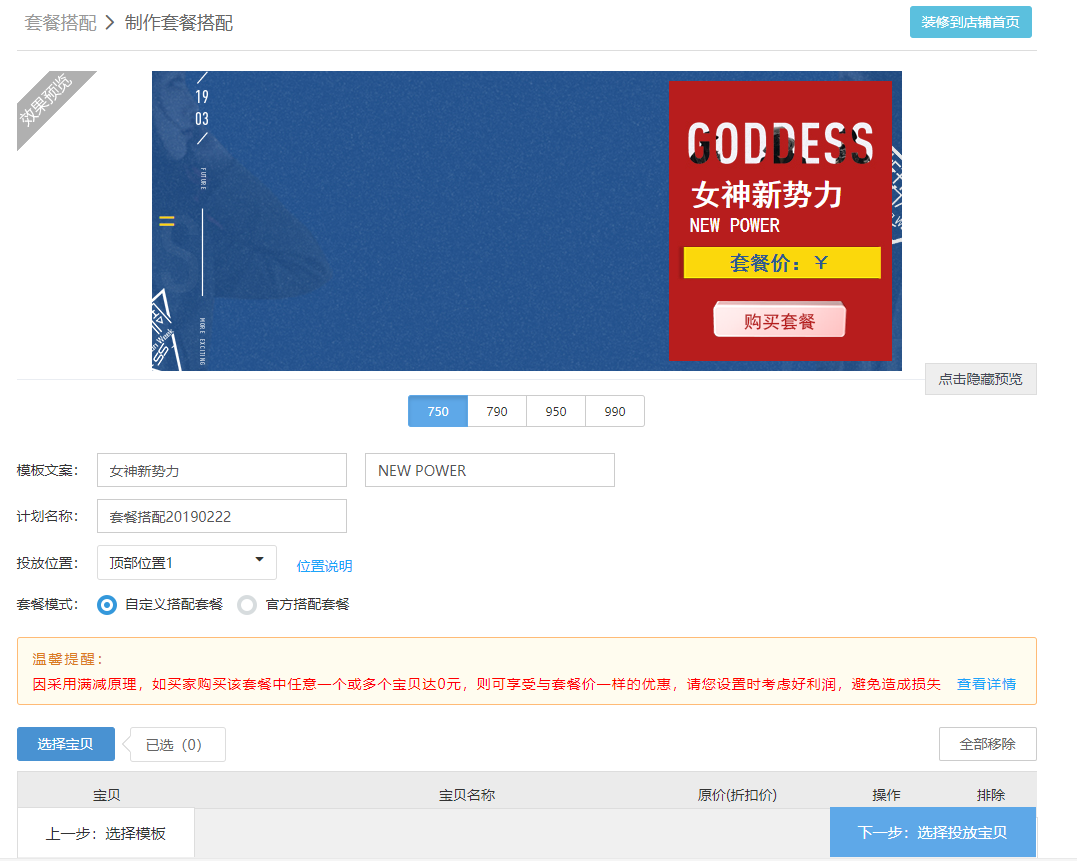Hide the preview with 点击隐藏预览
This screenshot has height=861, width=1077.
pyautogui.click(x=980, y=379)
